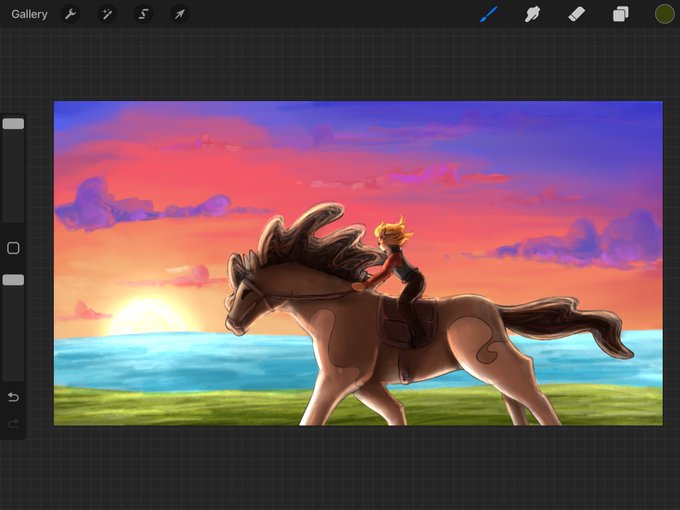Select the Paint brush tool
Screen dimensions: 680x510
(489, 14)
